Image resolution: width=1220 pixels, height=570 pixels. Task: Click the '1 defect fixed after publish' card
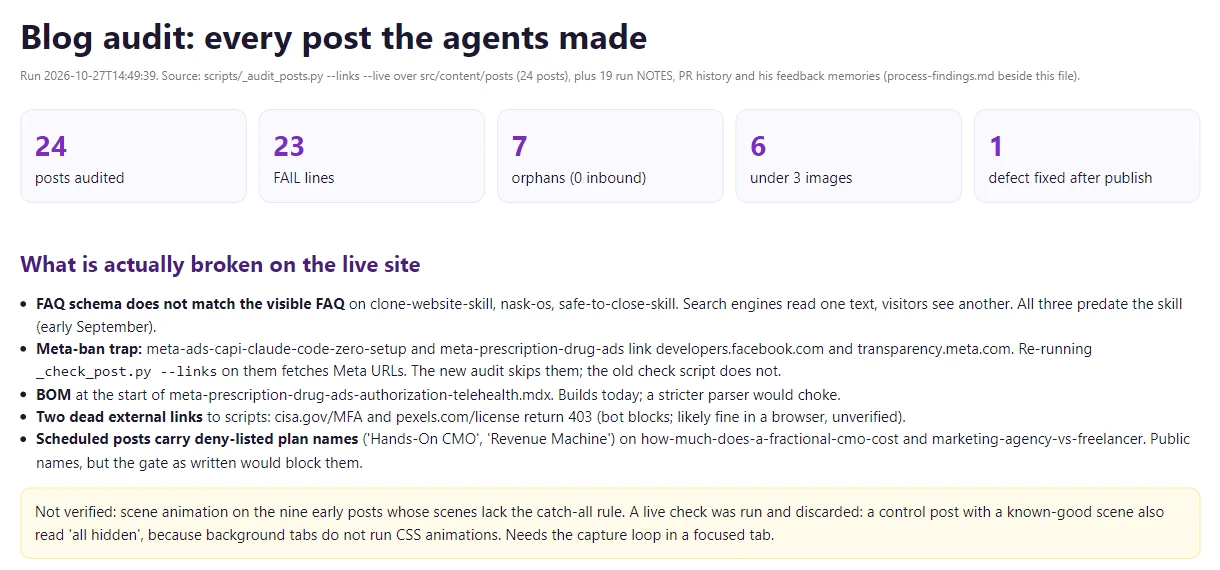(x=1087, y=156)
